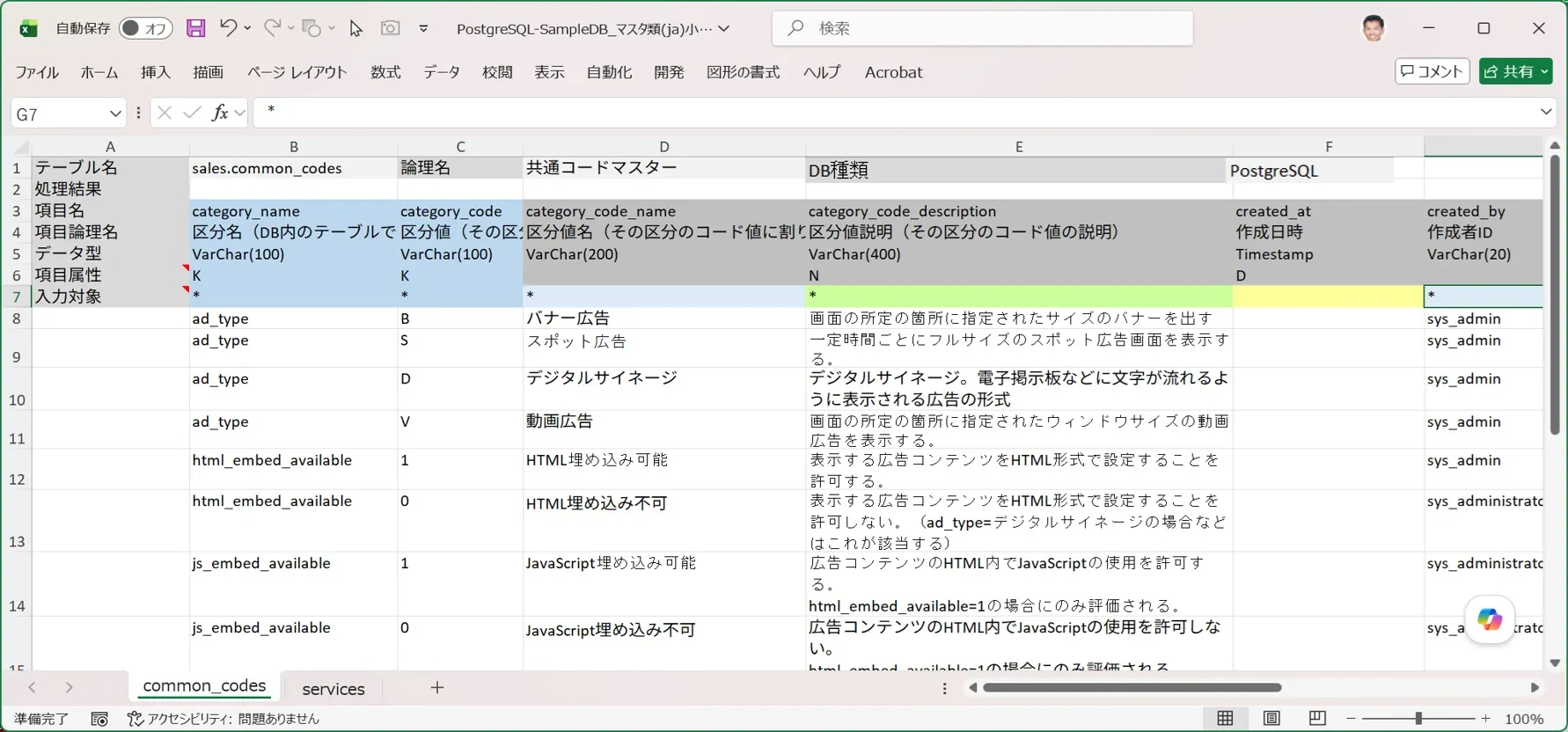Click the cell with 共通コードマスター
This screenshot has width=1568, height=732.
click(664, 168)
